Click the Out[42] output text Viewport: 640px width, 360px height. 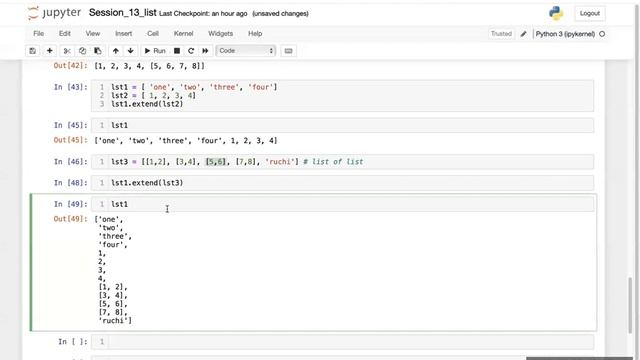(149, 66)
